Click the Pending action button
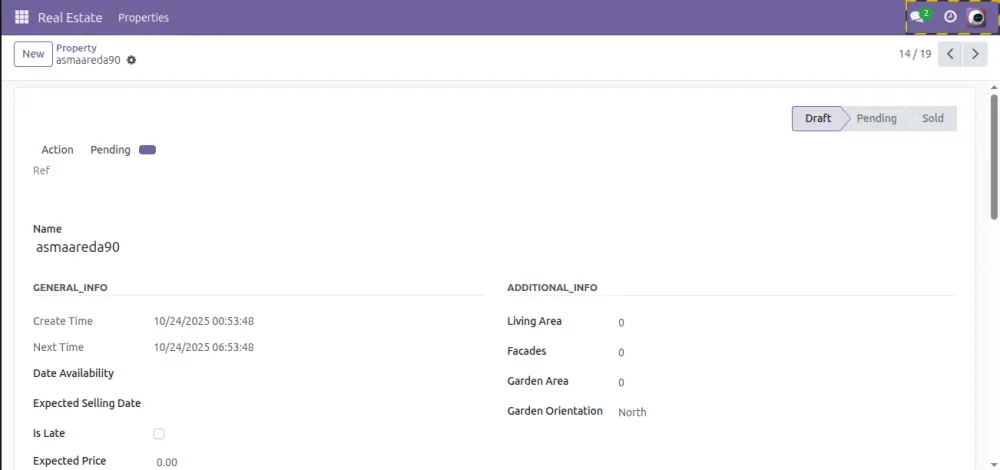This screenshot has height=470, width=1000. [110, 150]
